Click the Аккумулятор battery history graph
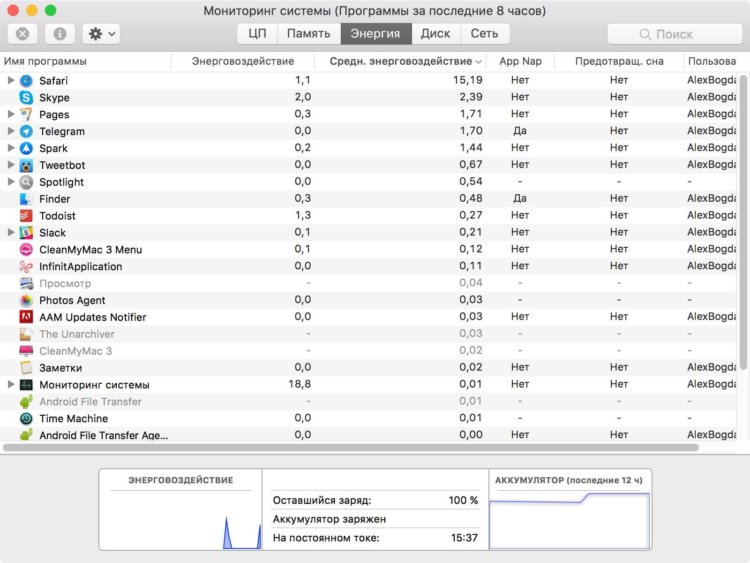 tap(569, 520)
